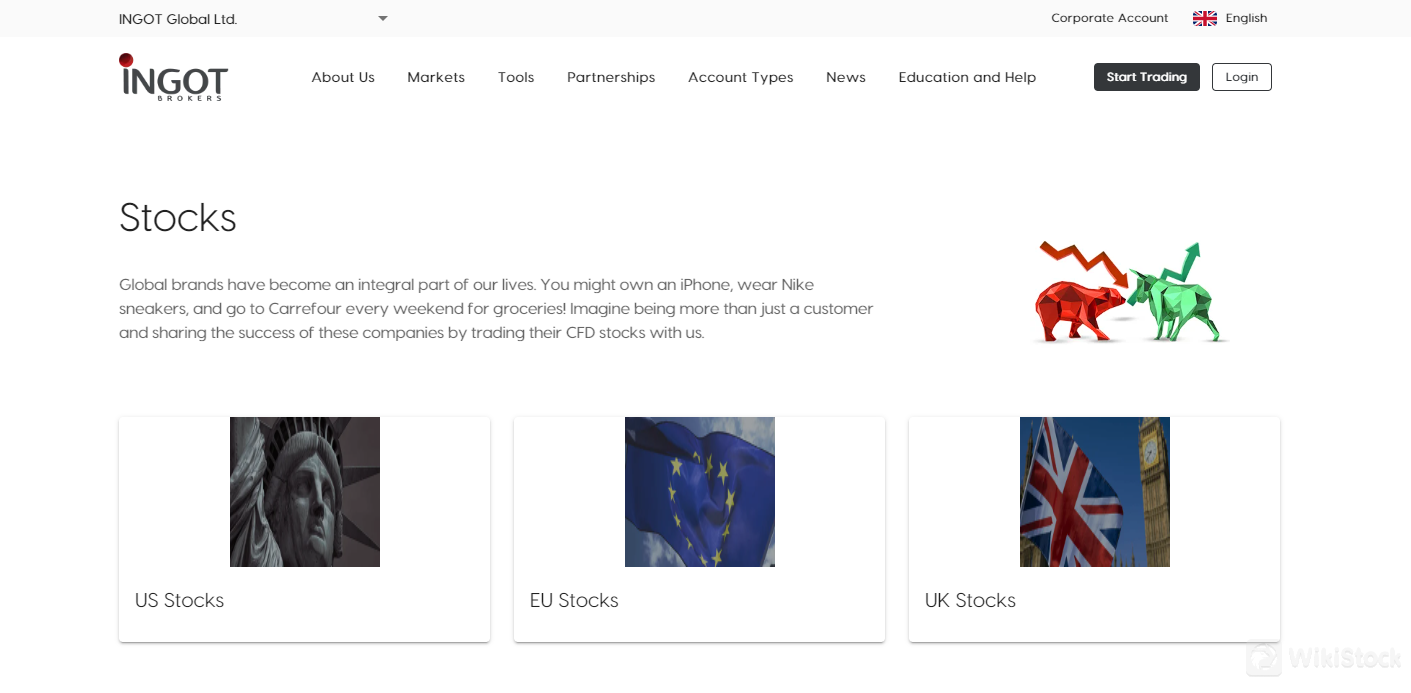
Task: Follow the Corporate Account link
Action: tap(1109, 18)
